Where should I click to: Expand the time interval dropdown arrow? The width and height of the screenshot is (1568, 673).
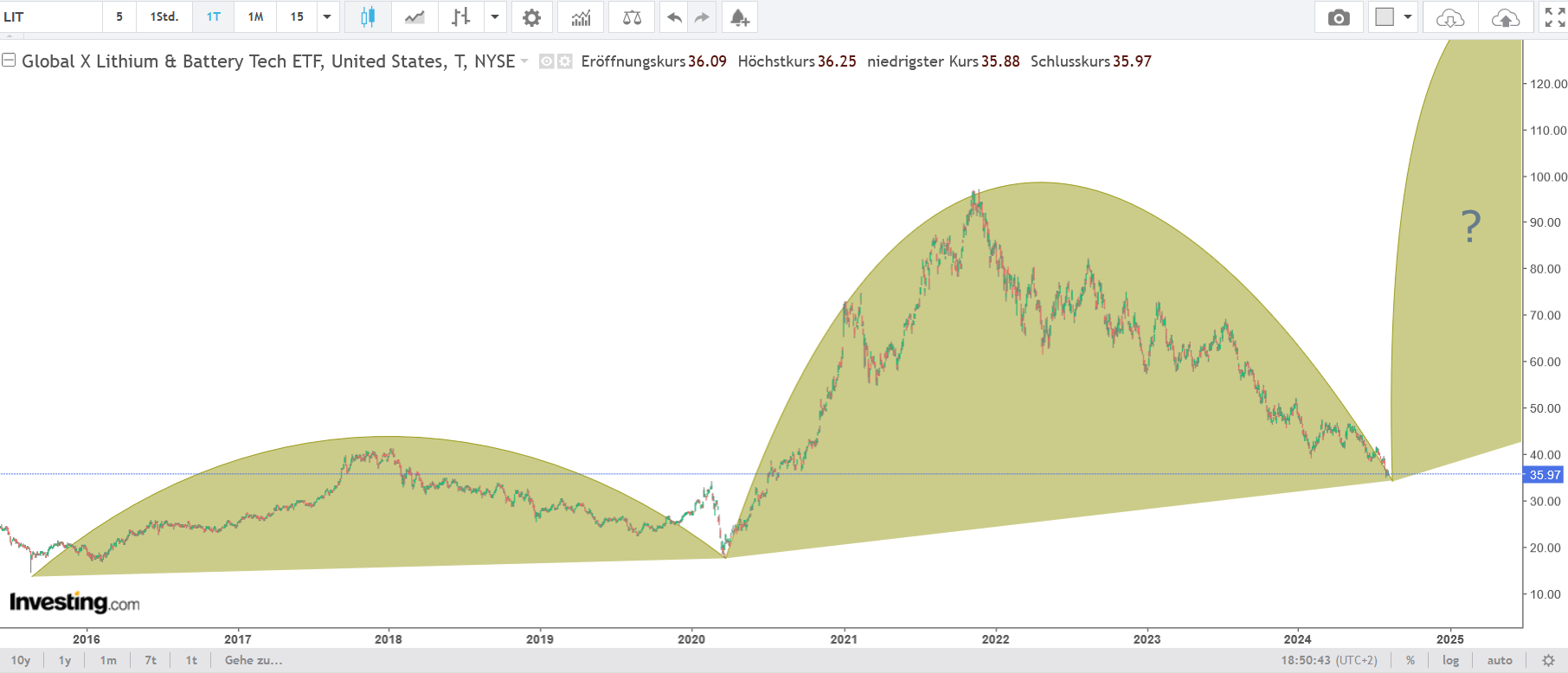tap(327, 17)
